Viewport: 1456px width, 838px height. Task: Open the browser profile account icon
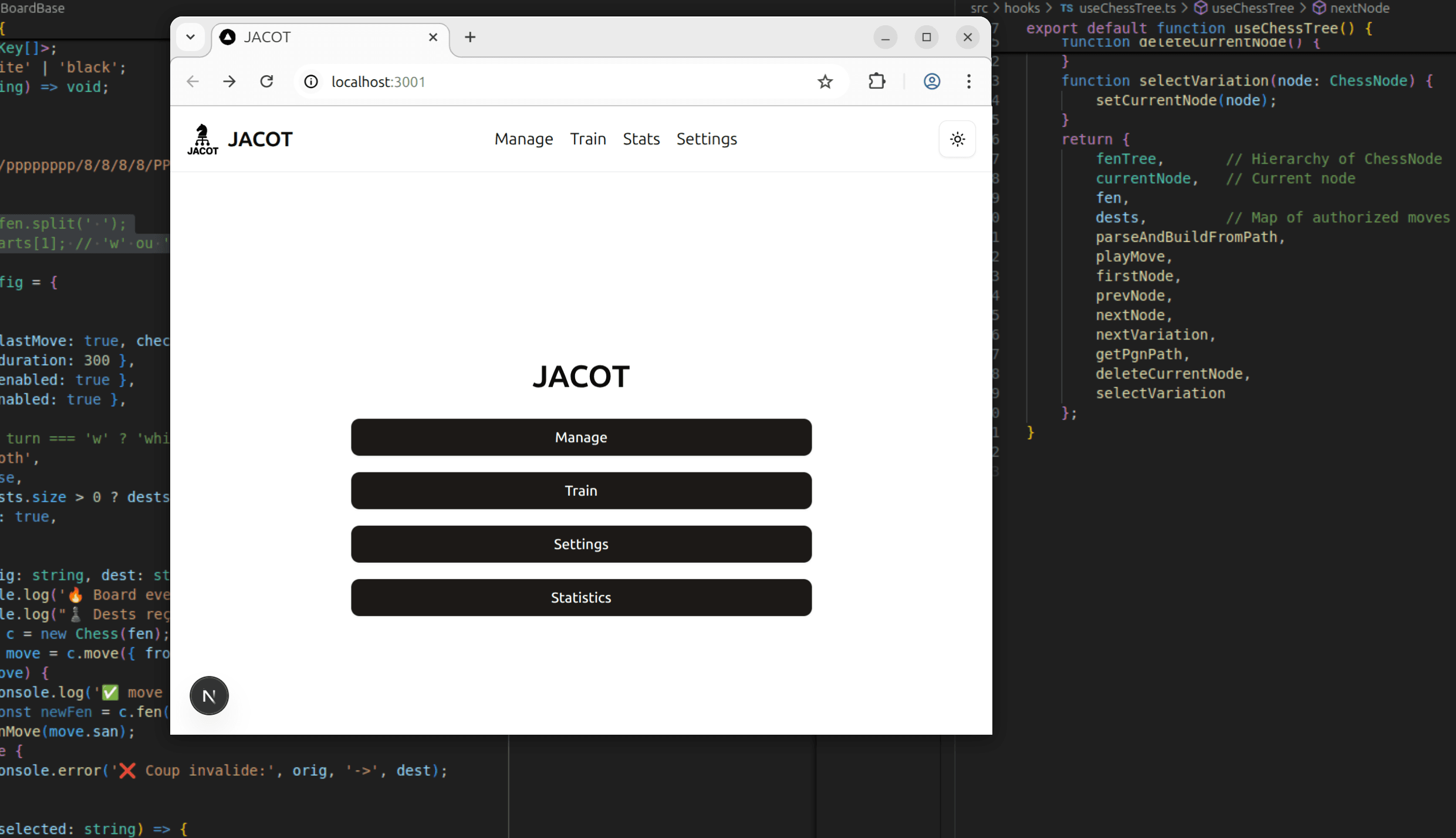point(932,82)
